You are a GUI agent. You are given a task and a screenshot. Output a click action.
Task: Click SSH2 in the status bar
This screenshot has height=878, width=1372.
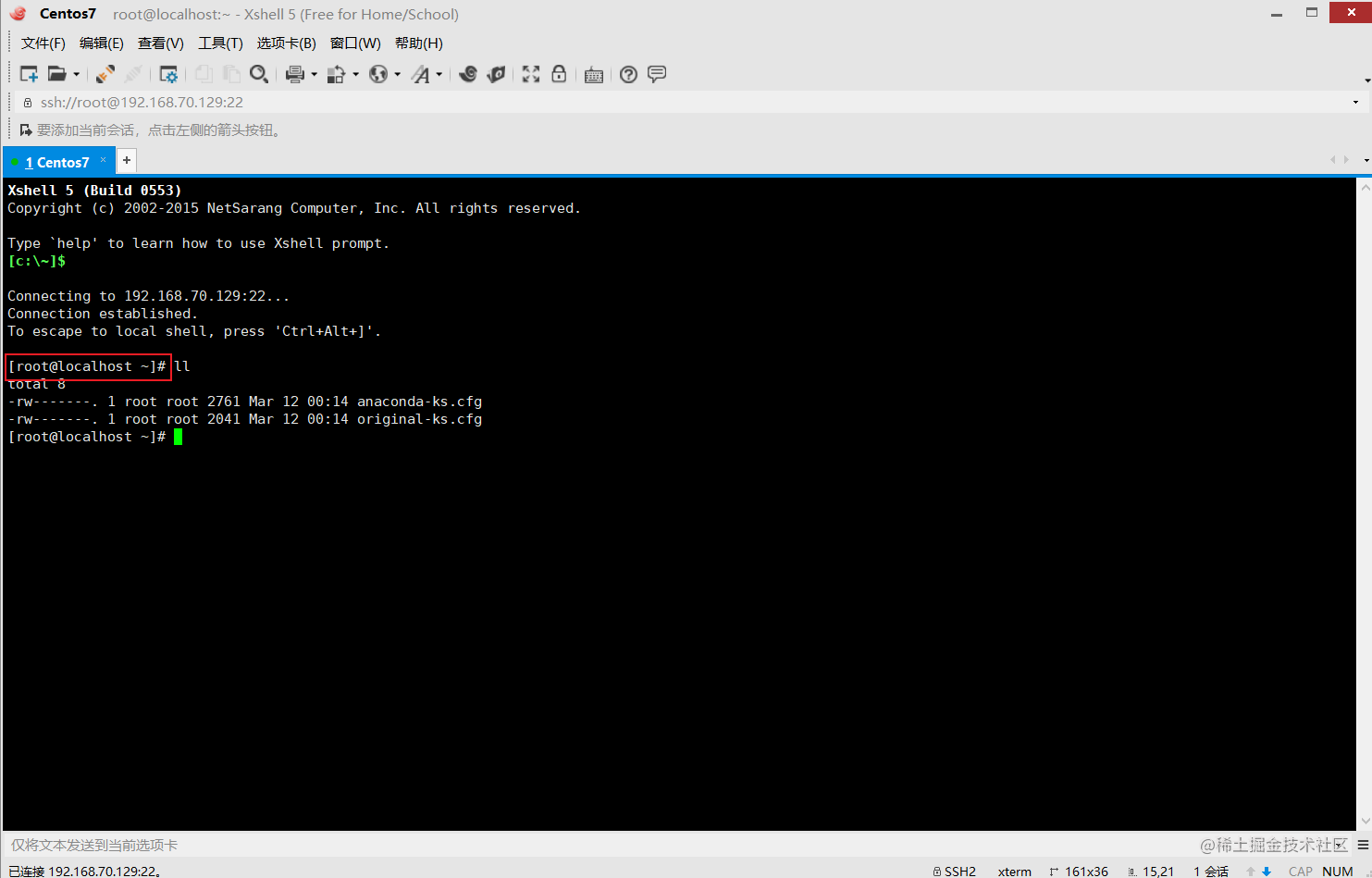coord(960,872)
